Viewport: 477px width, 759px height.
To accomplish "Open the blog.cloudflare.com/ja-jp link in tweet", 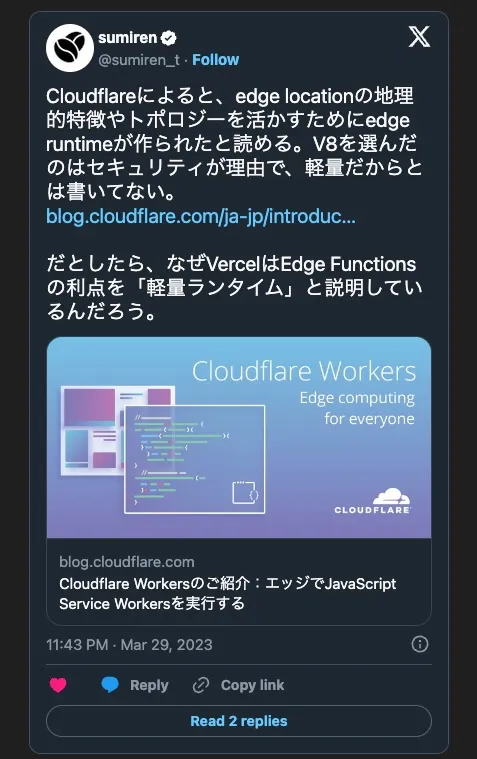I will click(201, 216).
